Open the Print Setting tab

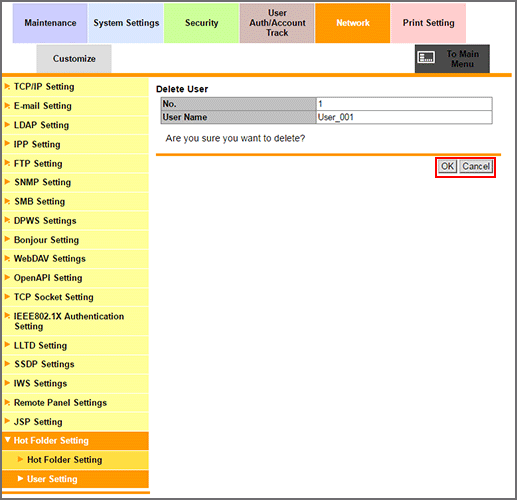(428, 23)
